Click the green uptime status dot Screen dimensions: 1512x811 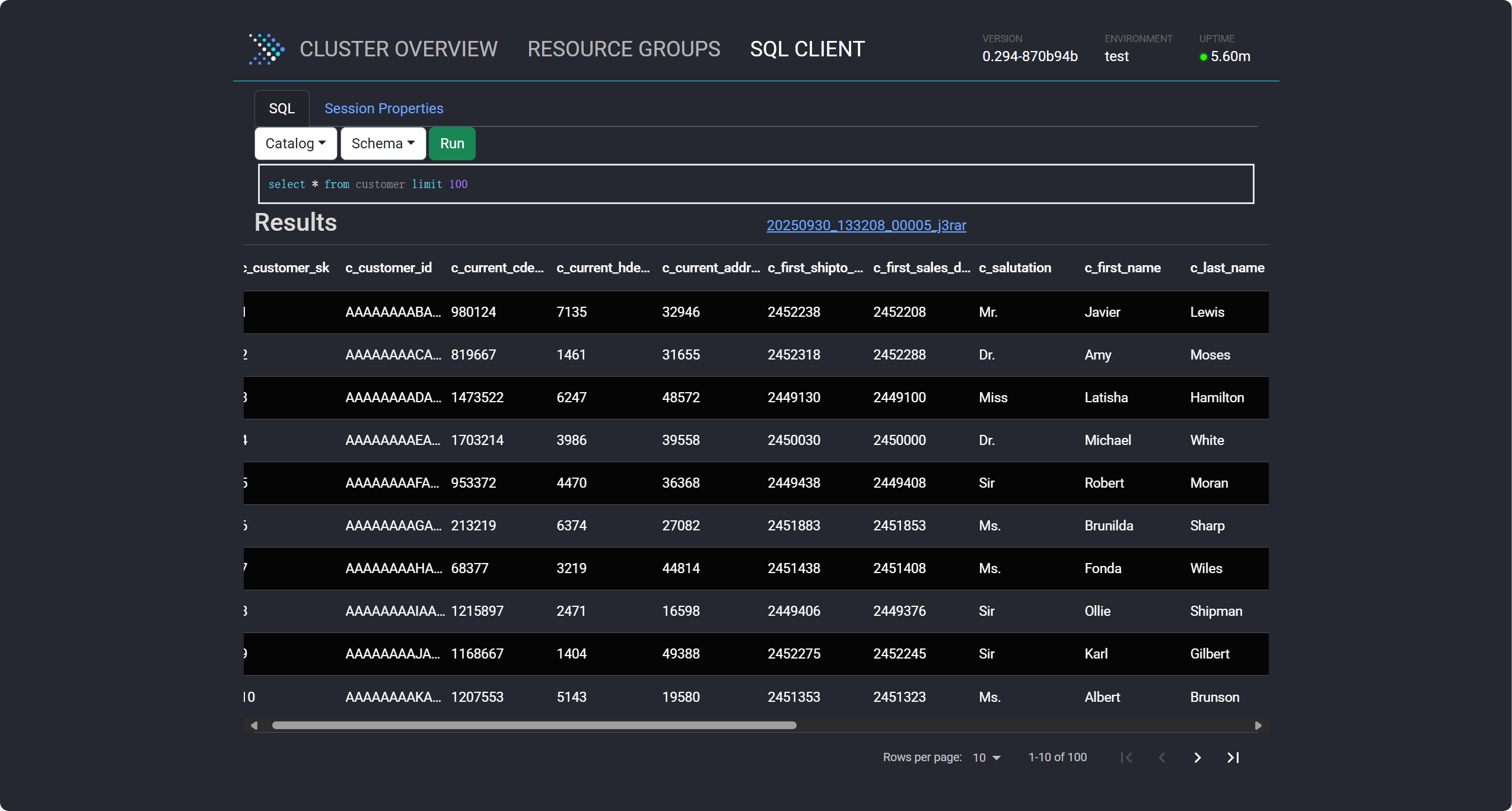[1204, 58]
